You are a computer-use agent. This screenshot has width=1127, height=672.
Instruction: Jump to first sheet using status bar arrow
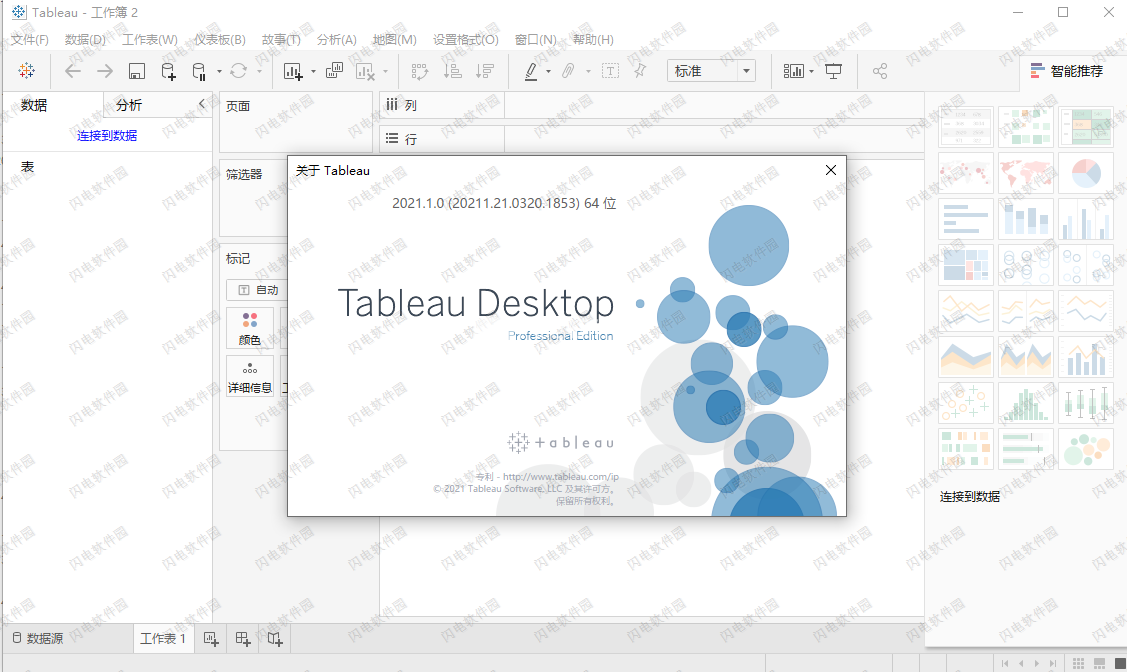point(1005,663)
